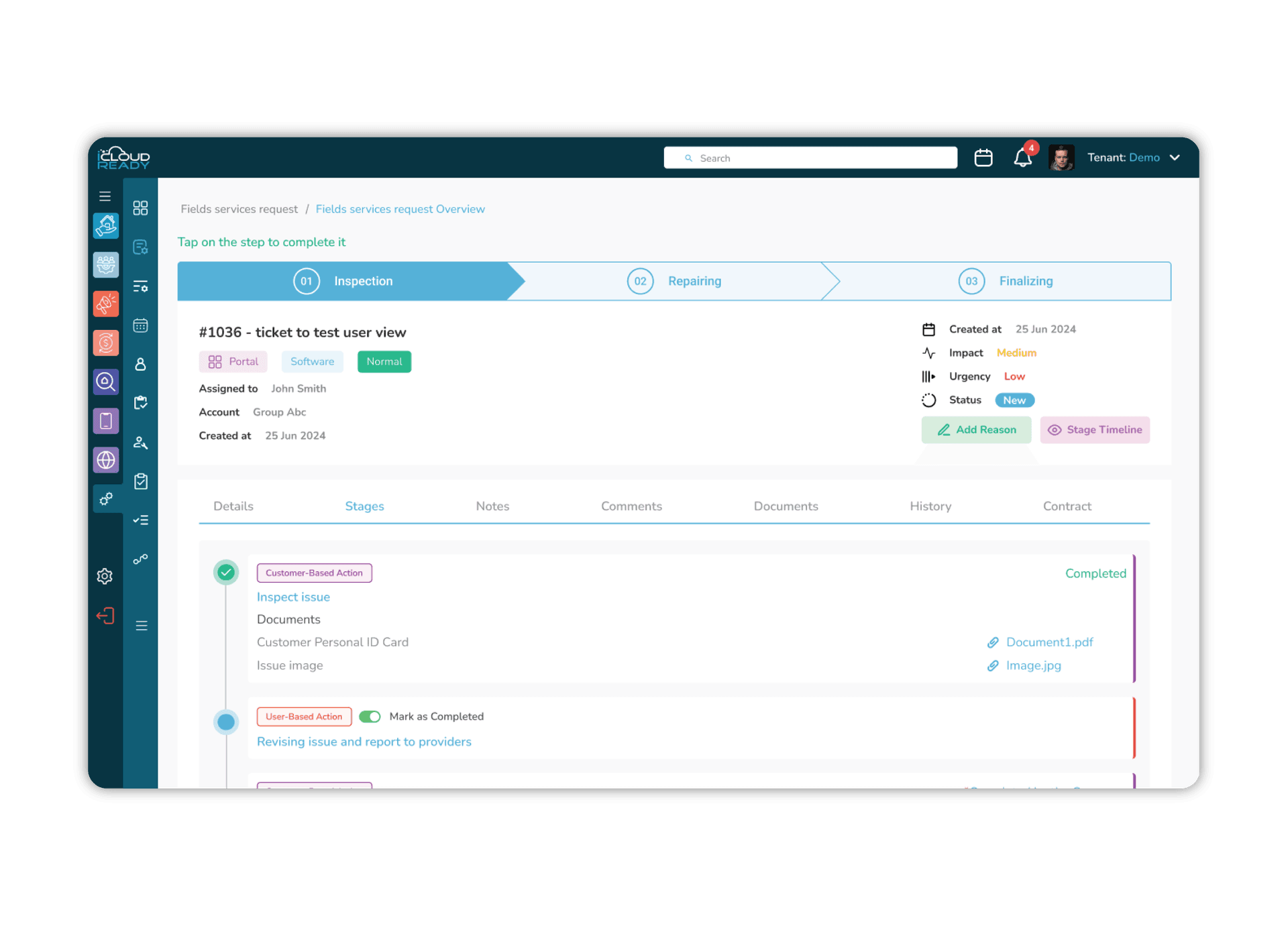Viewport: 1288px width, 926px height.
Task: Open the money transactions icon
Action: click(105, 342)
